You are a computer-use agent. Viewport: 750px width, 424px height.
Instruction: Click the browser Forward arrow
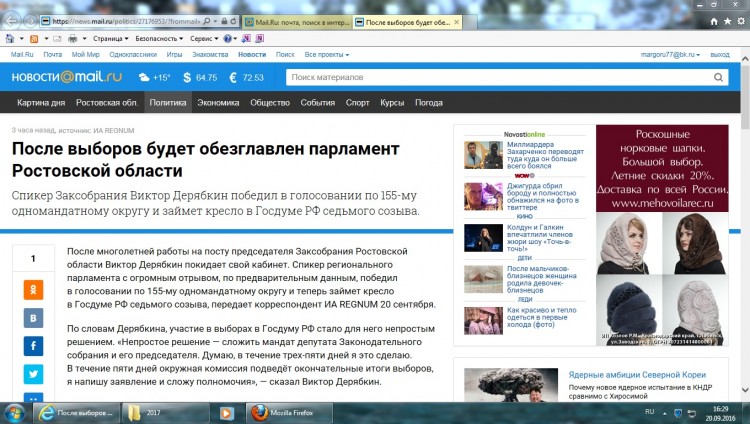click(31, 21)
